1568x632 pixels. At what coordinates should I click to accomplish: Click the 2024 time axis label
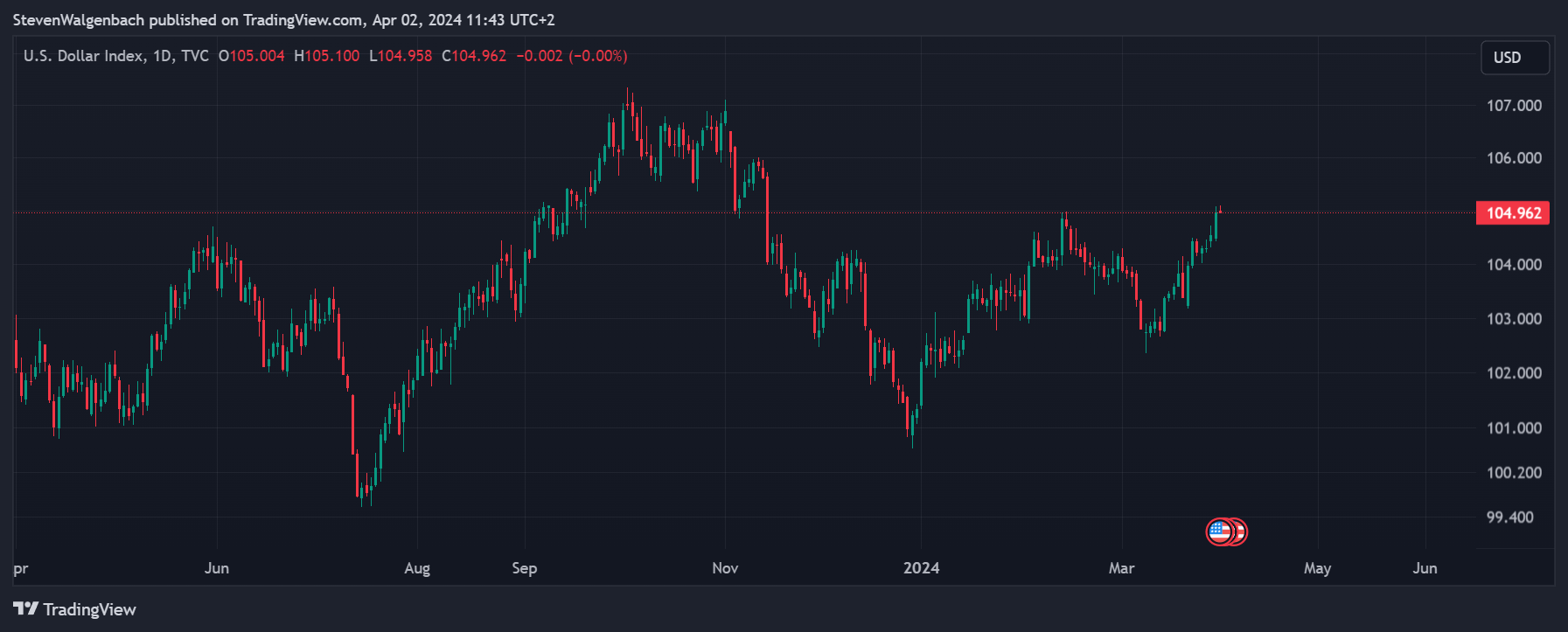922,568
